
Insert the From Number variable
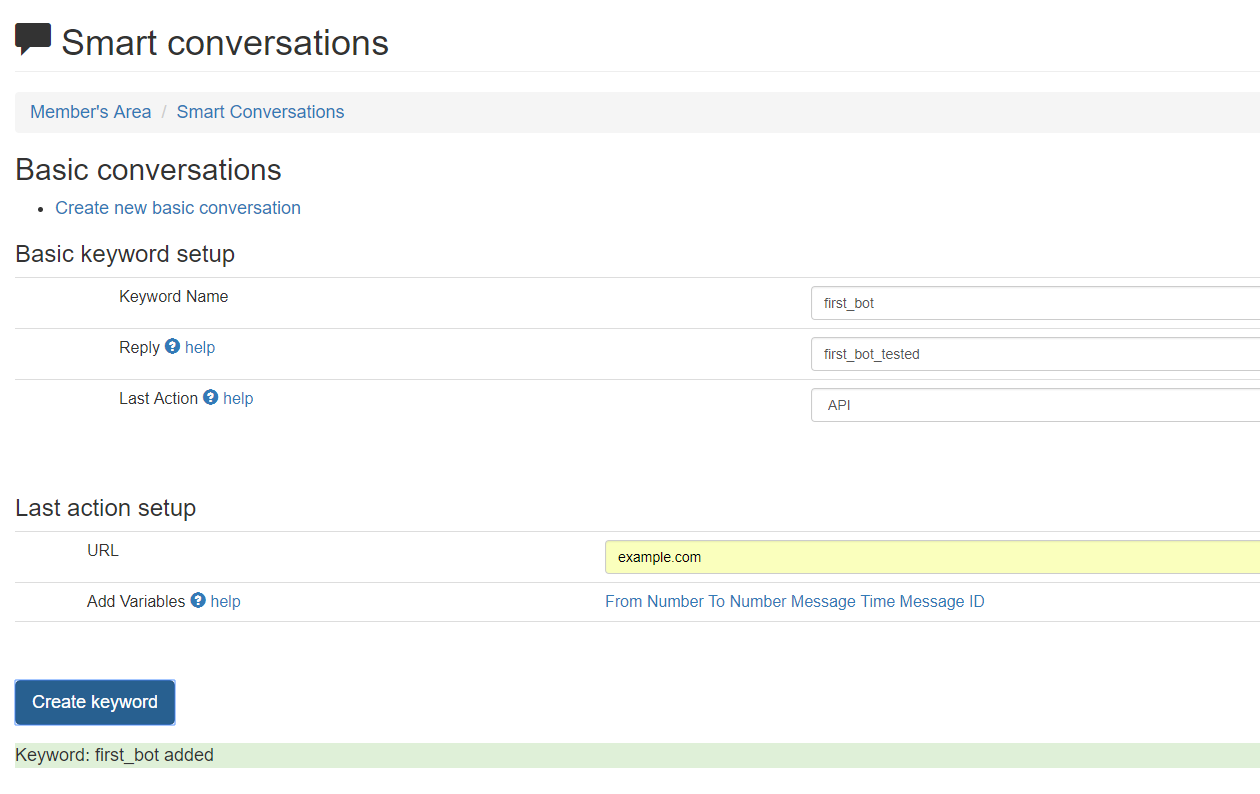coord(655,601)
